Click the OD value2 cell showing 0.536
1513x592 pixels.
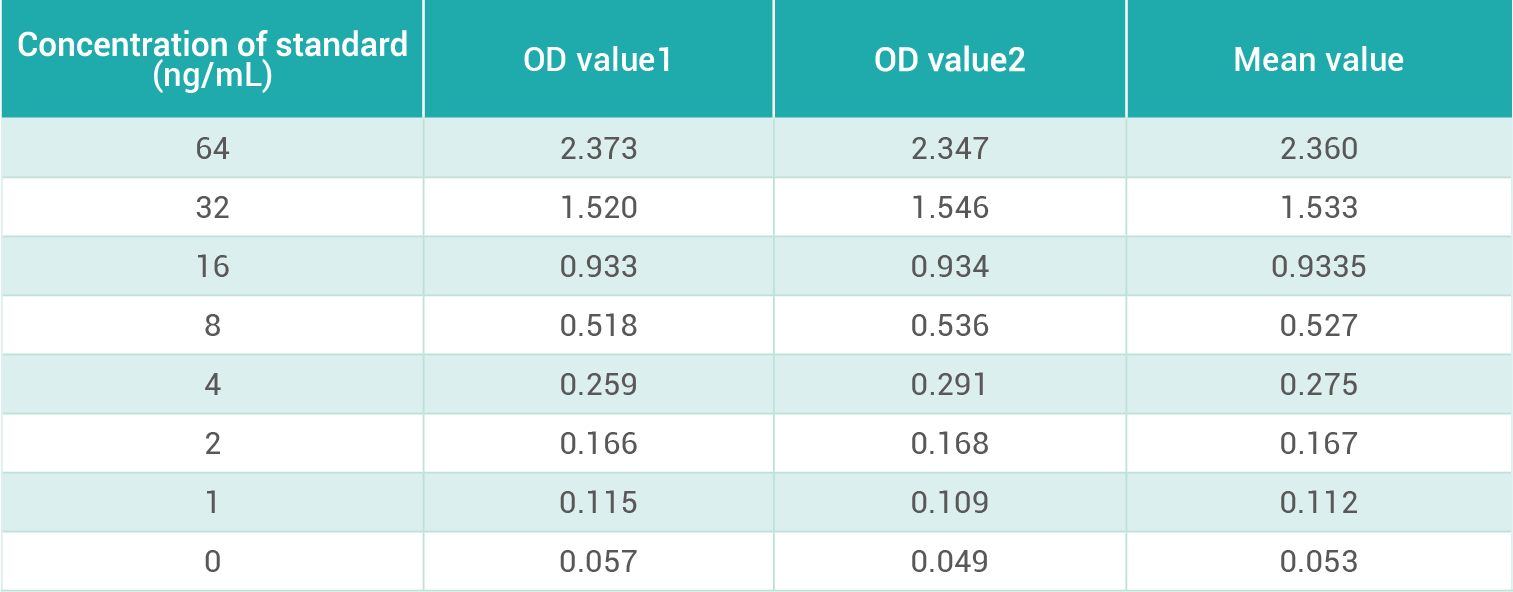click(949, 326)
